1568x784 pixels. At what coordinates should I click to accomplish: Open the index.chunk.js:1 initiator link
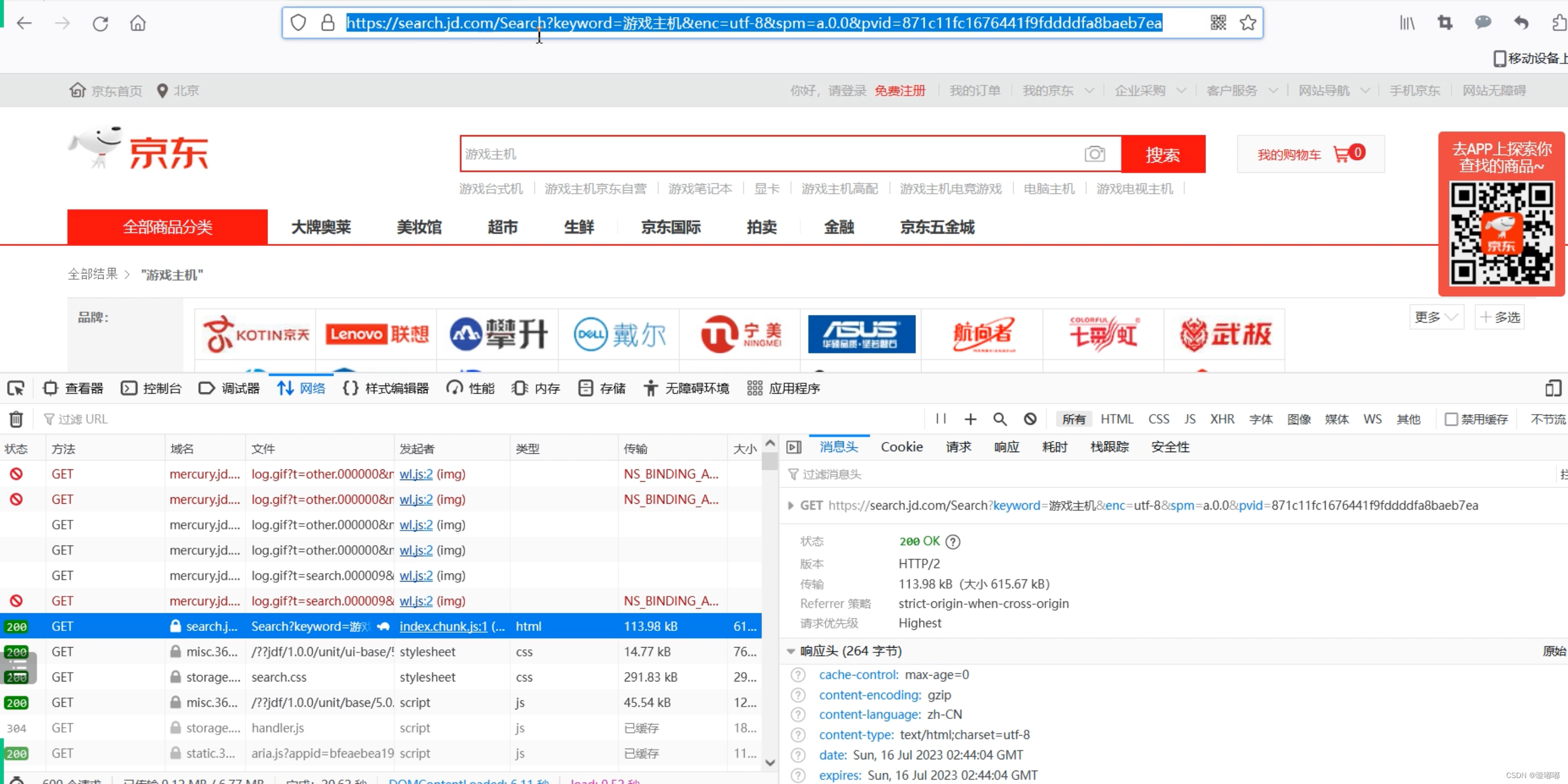click(x=443, y=626)
